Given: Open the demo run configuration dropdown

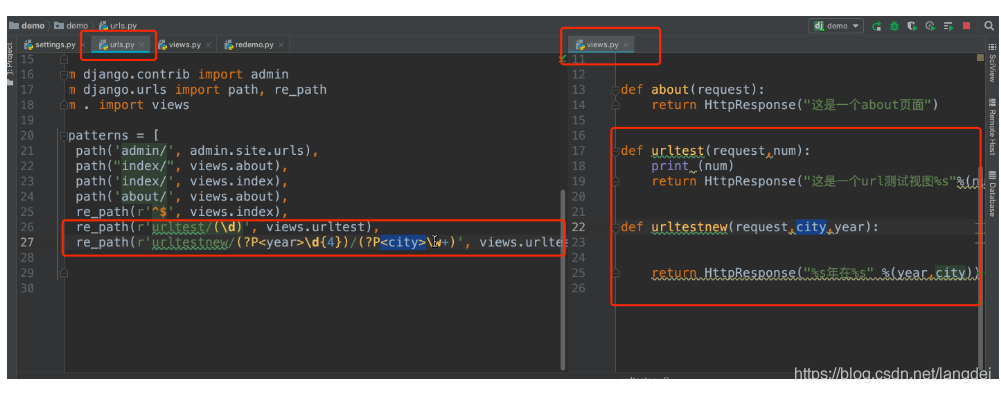Looking at the screenshot, I should [x=836, y=26].
